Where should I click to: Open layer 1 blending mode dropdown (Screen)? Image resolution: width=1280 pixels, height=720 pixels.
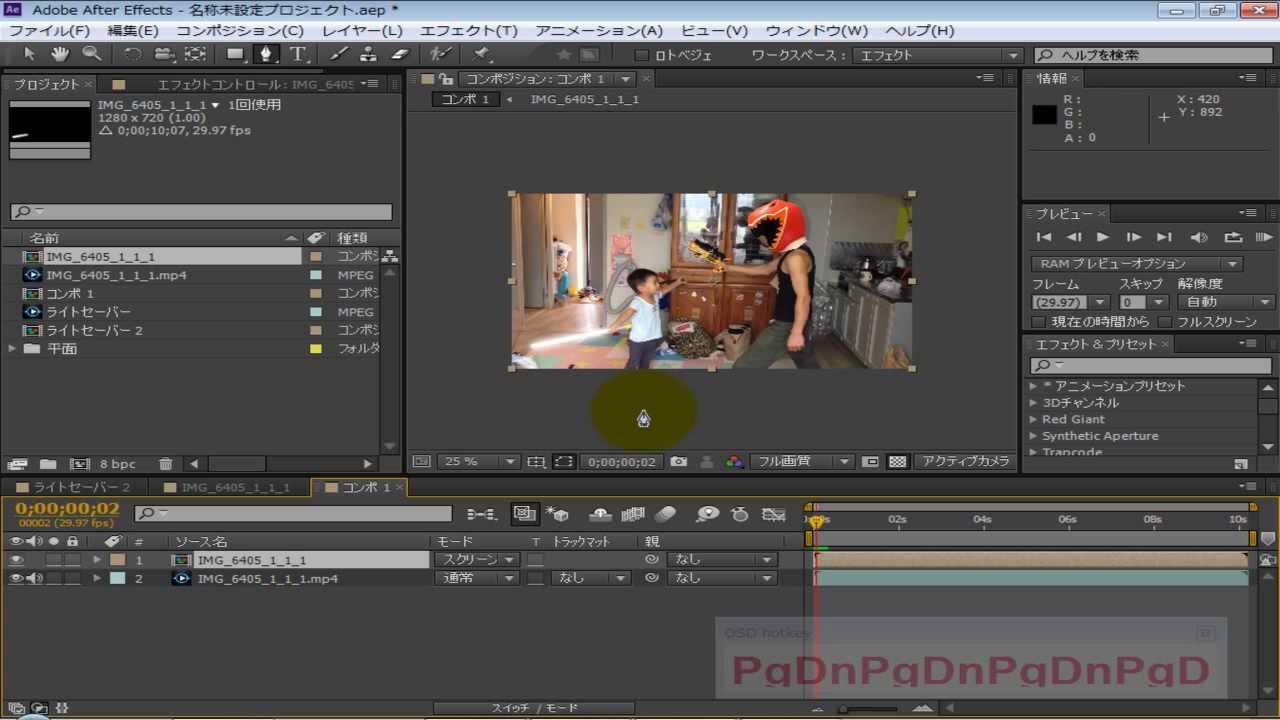(476, 560)
